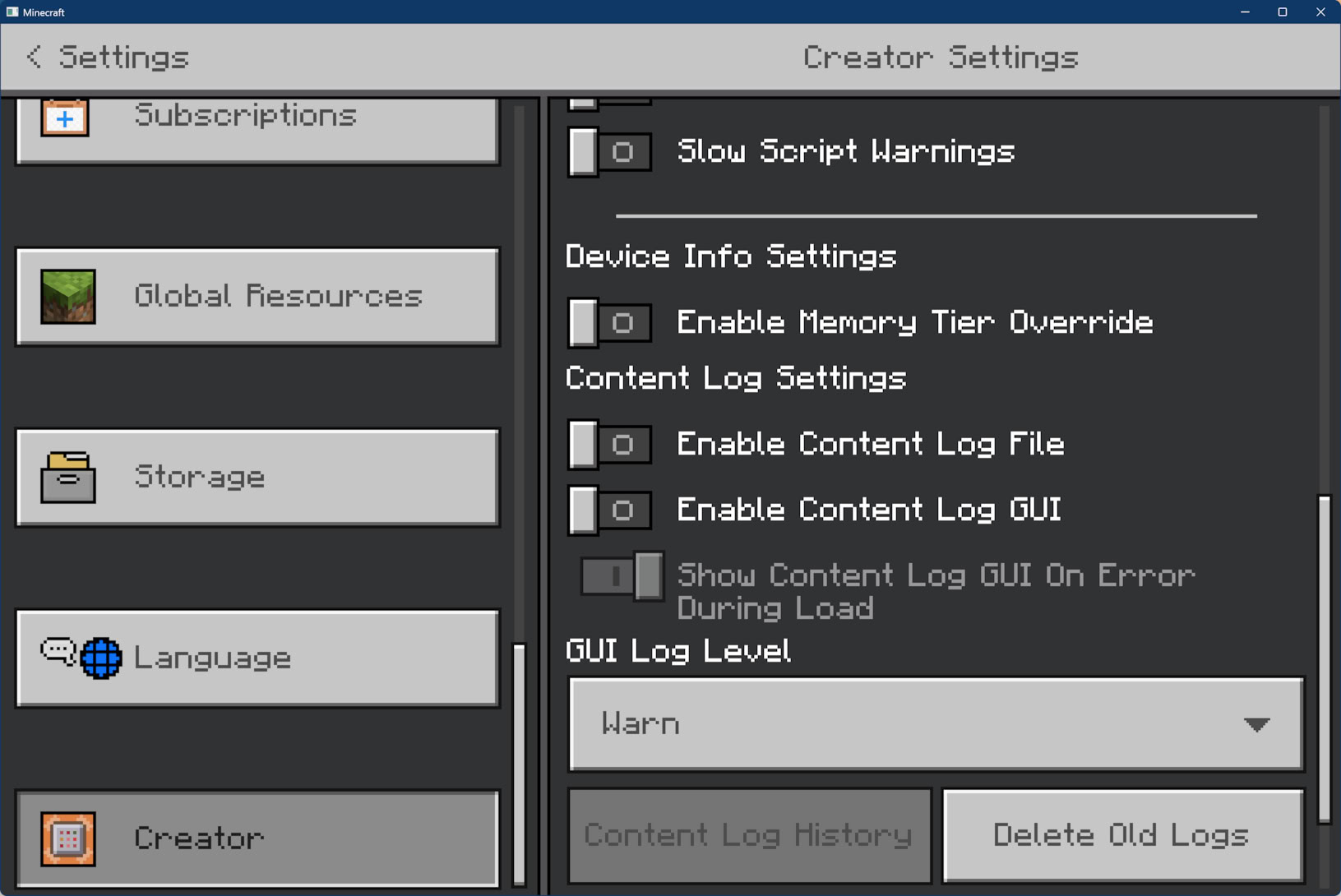Enable Slow Script Warnings
This screenshot has width=1341, height=896.
coord(608,151)
